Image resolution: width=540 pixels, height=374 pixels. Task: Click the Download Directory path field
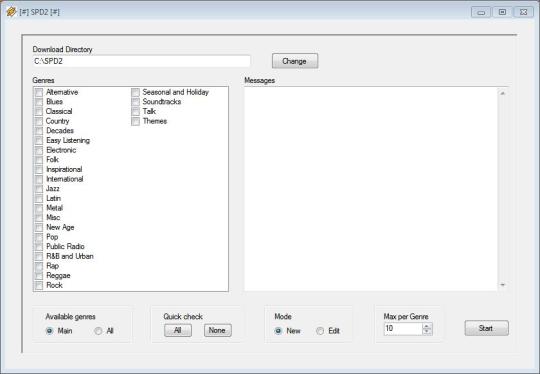tap(141, 61)
